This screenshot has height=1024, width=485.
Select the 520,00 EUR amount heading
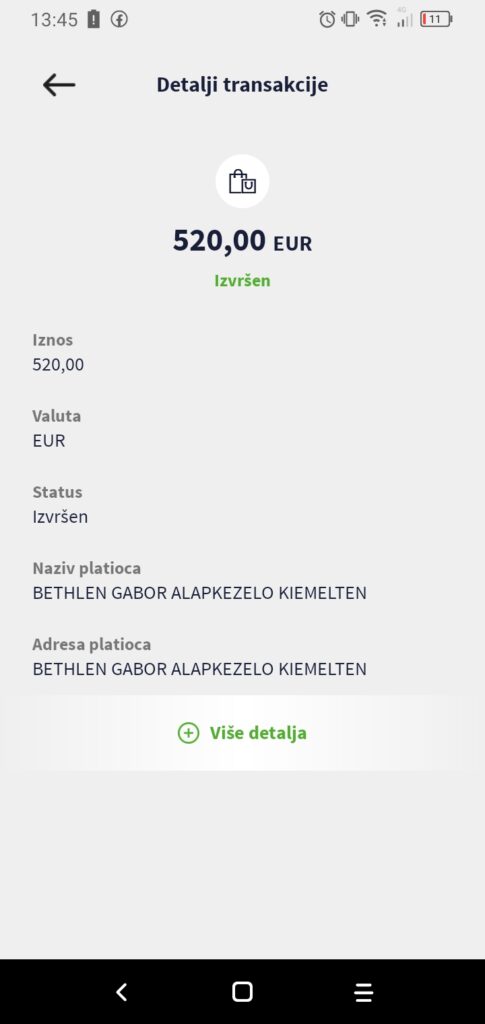tap(242, 241)
